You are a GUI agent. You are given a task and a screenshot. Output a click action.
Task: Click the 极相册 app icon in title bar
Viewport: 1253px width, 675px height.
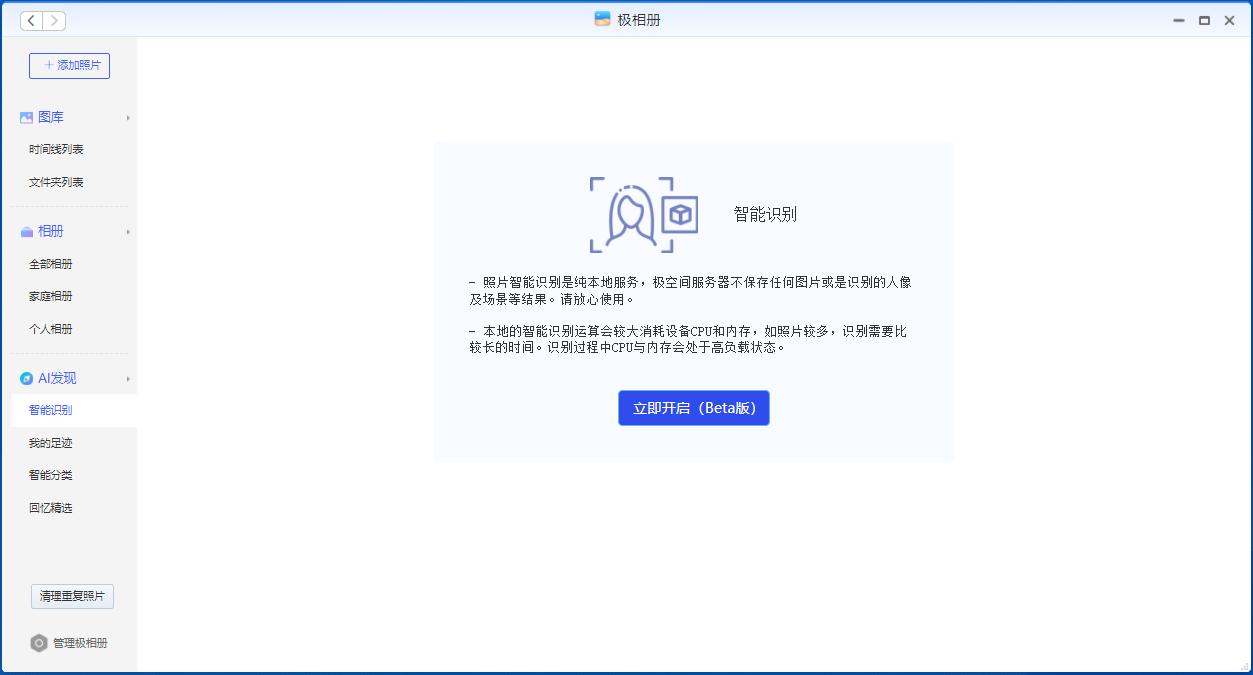(601, 18)
